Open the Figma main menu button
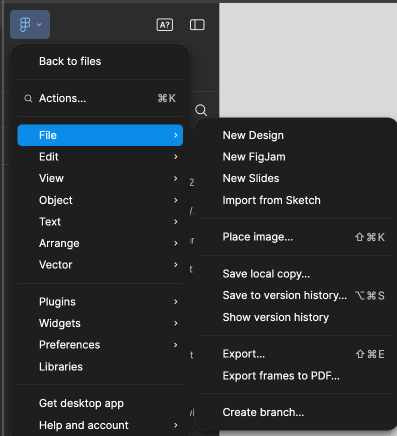The height and width of the screenshot is (436, 397). click(x=30, y=24)
